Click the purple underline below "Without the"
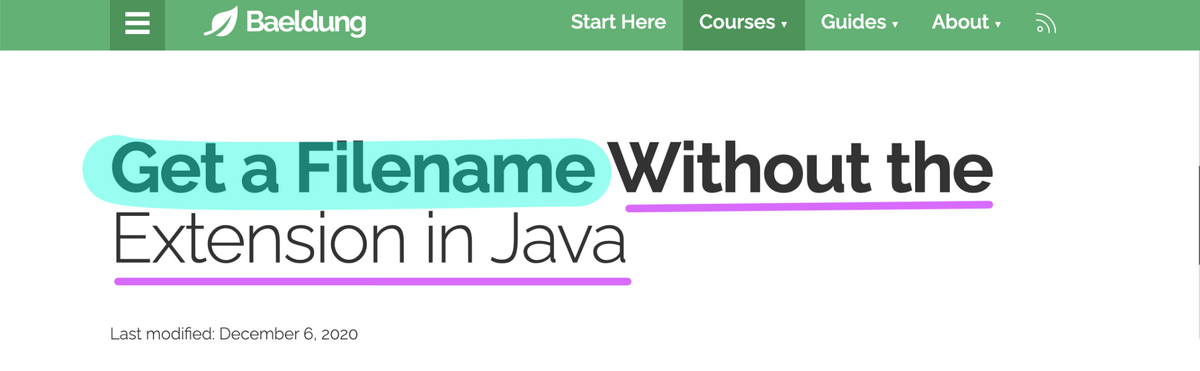This screenshot has width=1200, height=371. (809, 206)
